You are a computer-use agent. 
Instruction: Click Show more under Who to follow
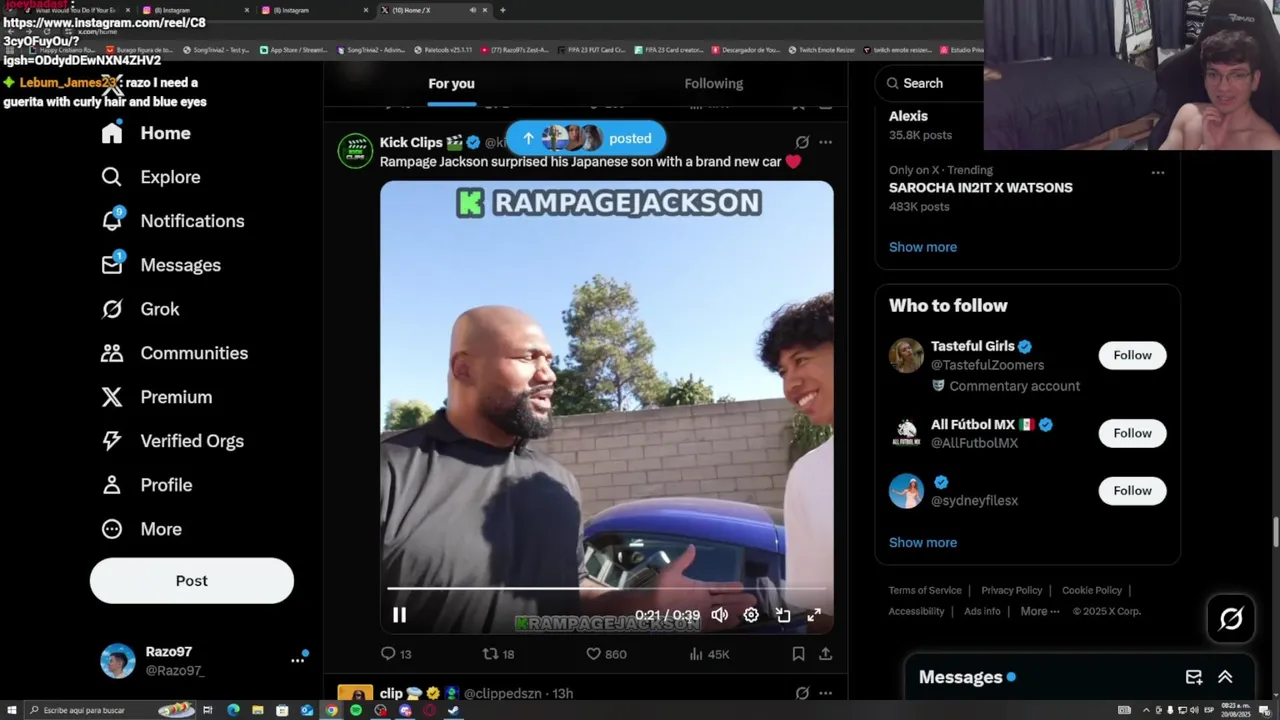point(923,543)
